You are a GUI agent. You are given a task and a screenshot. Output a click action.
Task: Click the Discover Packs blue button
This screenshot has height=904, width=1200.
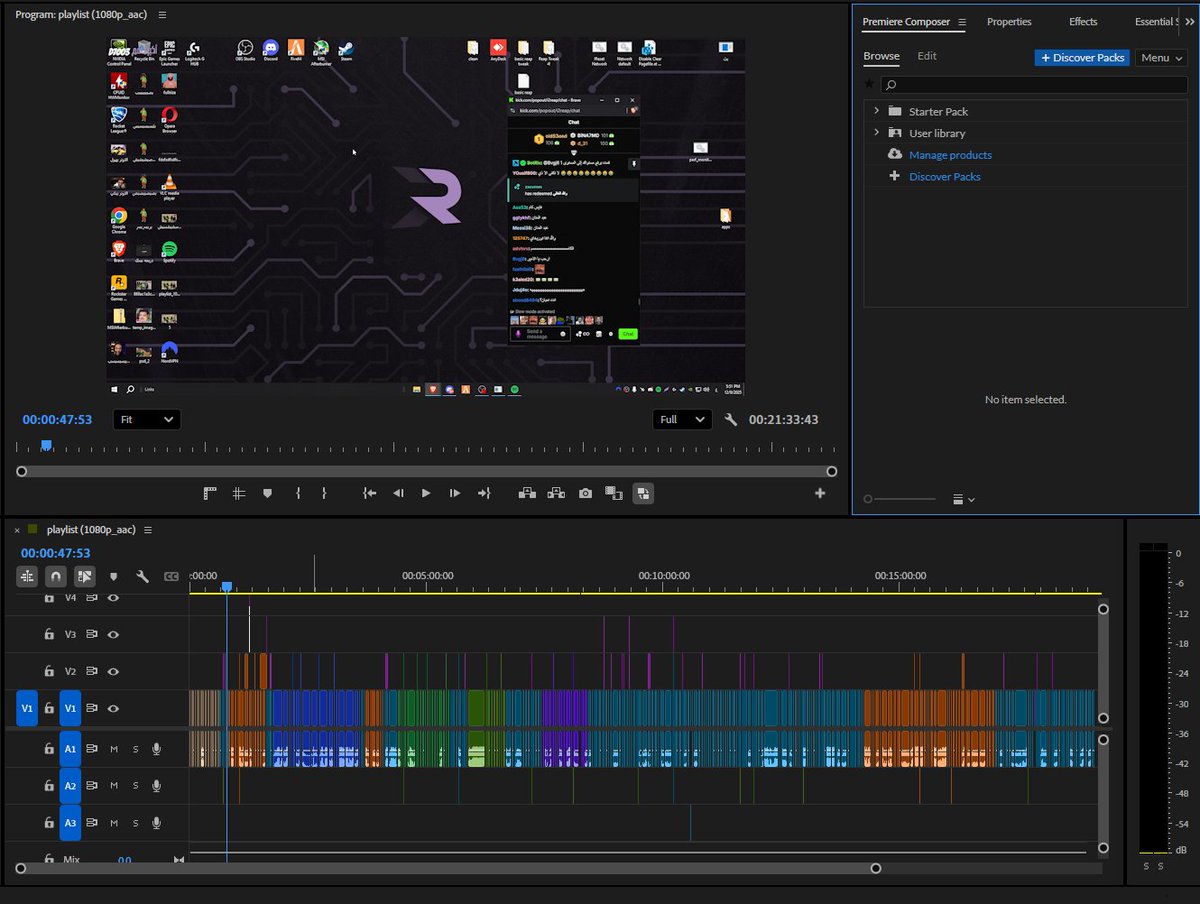tap(1082, 58)
